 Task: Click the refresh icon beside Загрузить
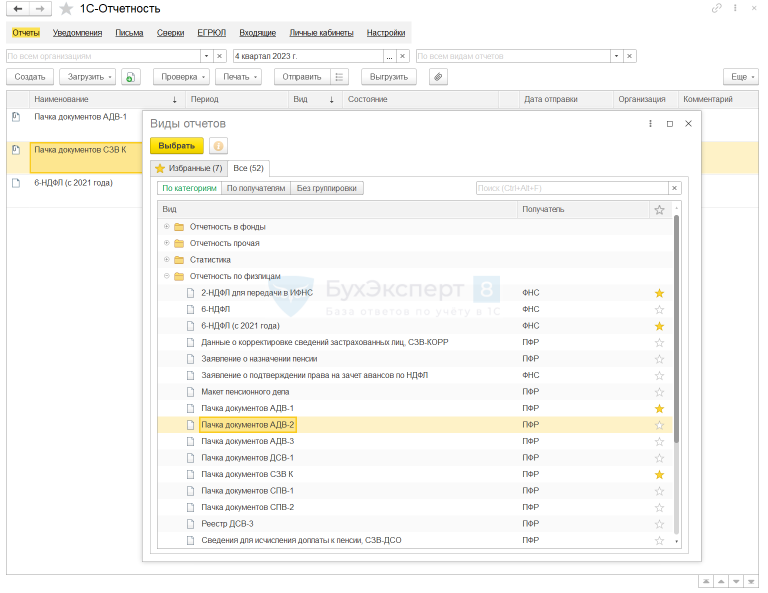point(132,77)
